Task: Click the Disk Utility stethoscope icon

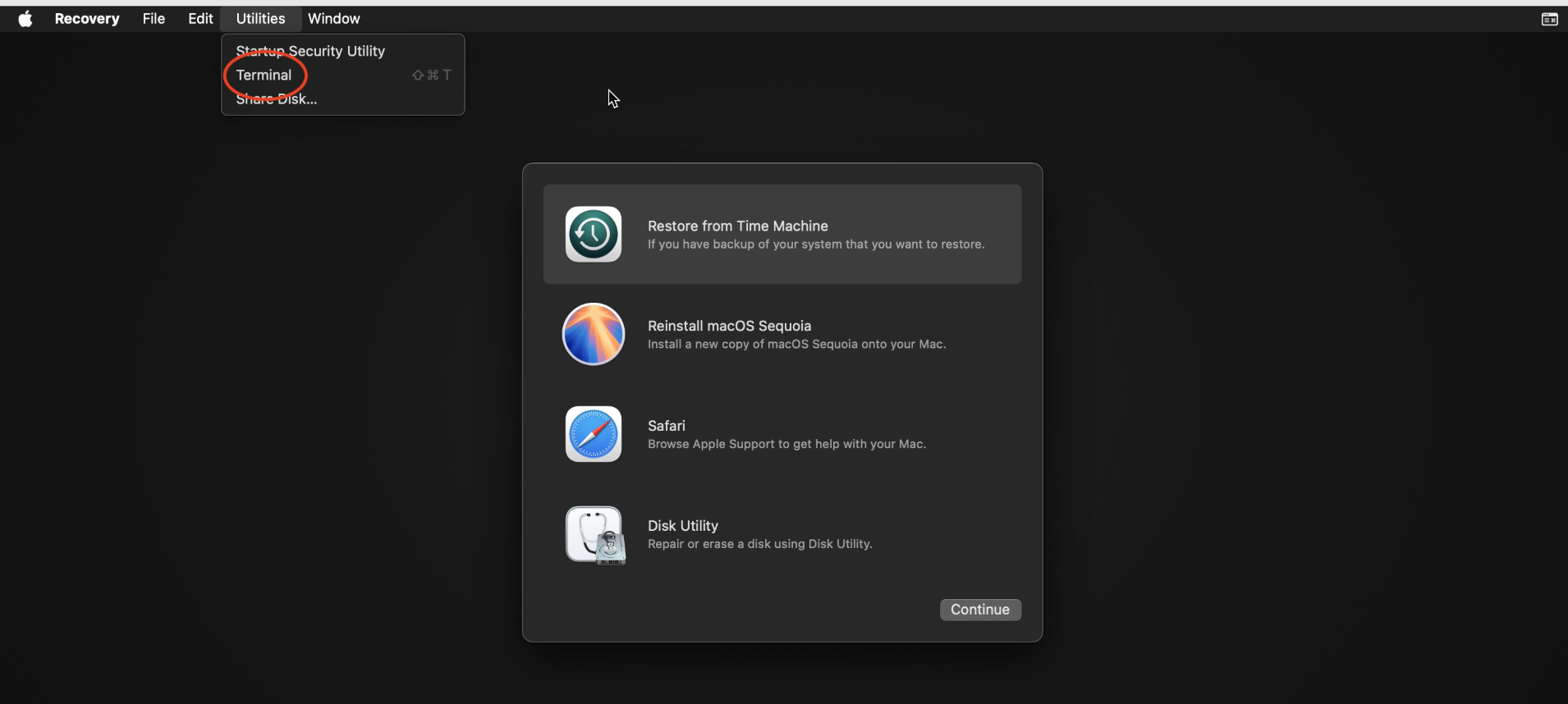Action: coord(595,535)
